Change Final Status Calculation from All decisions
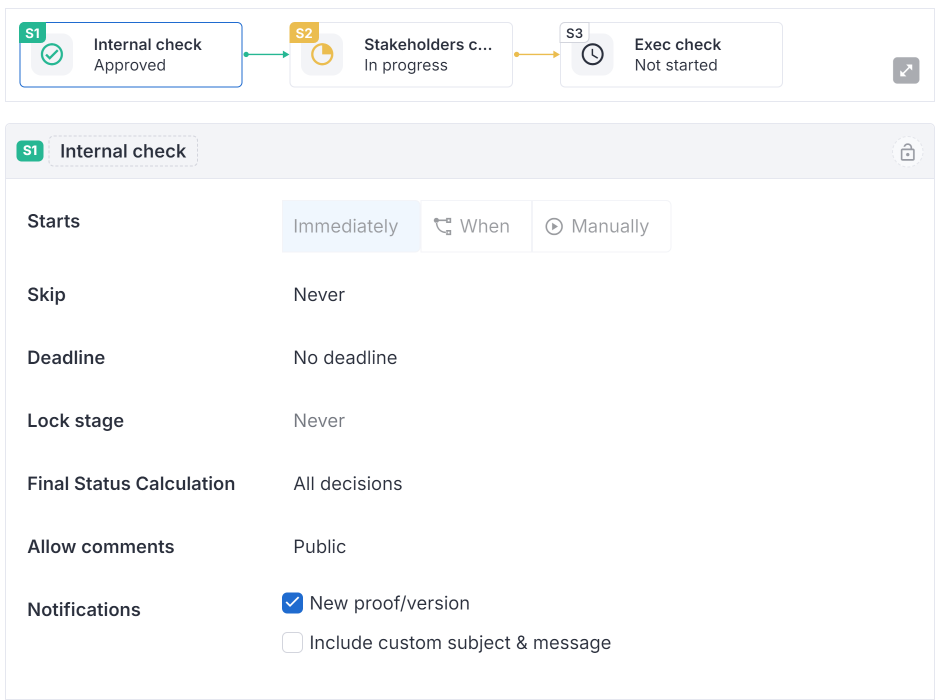The width and height of the screenshot is (941, 700). [347, 484]
